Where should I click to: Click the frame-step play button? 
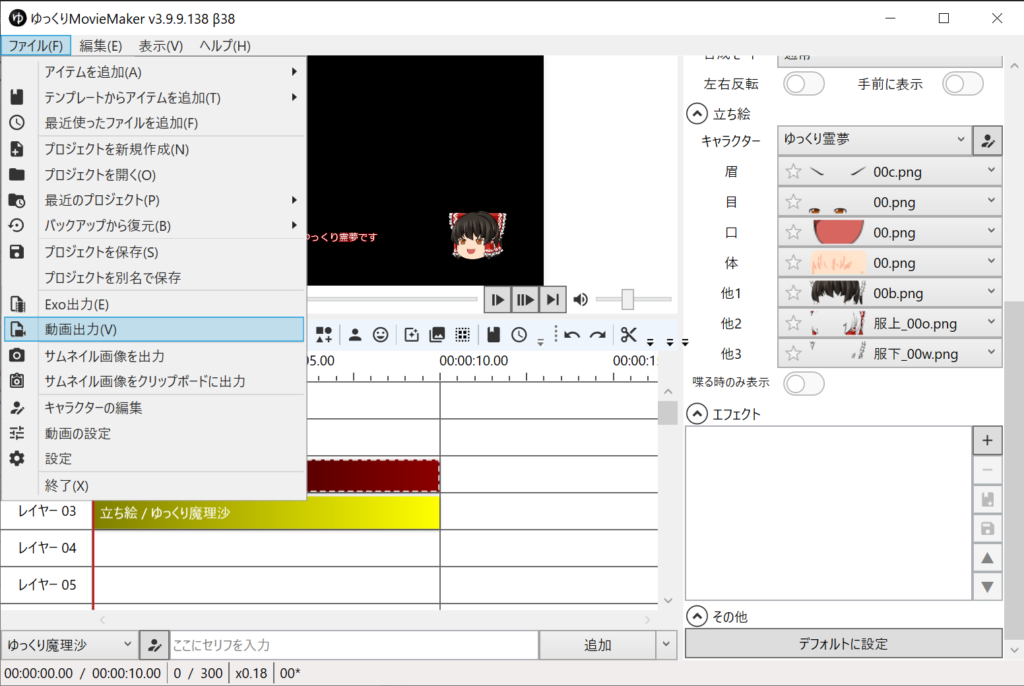tap(525, 300)
